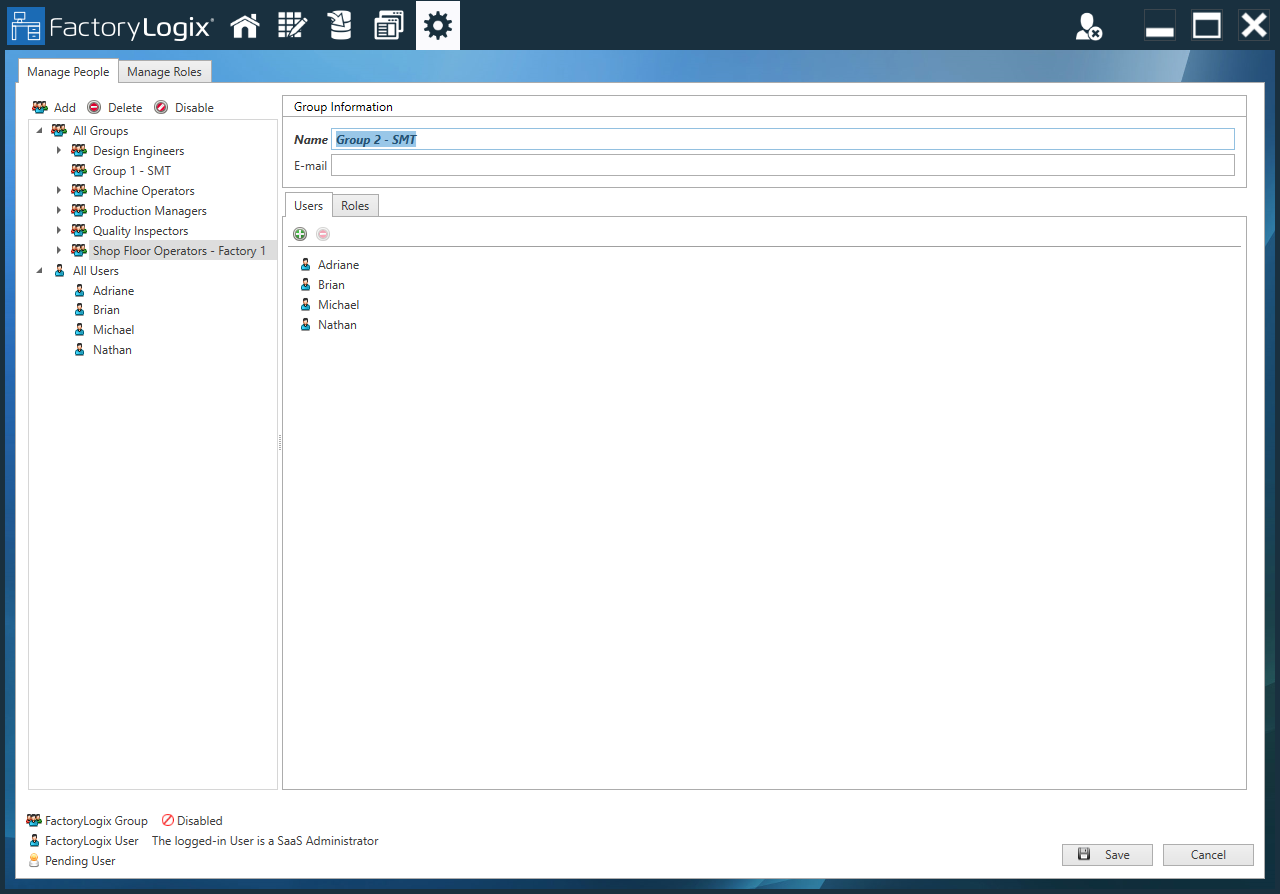1280x894 pixels.
Task: Select Brian in the Users list
Action: click(331, 285)
